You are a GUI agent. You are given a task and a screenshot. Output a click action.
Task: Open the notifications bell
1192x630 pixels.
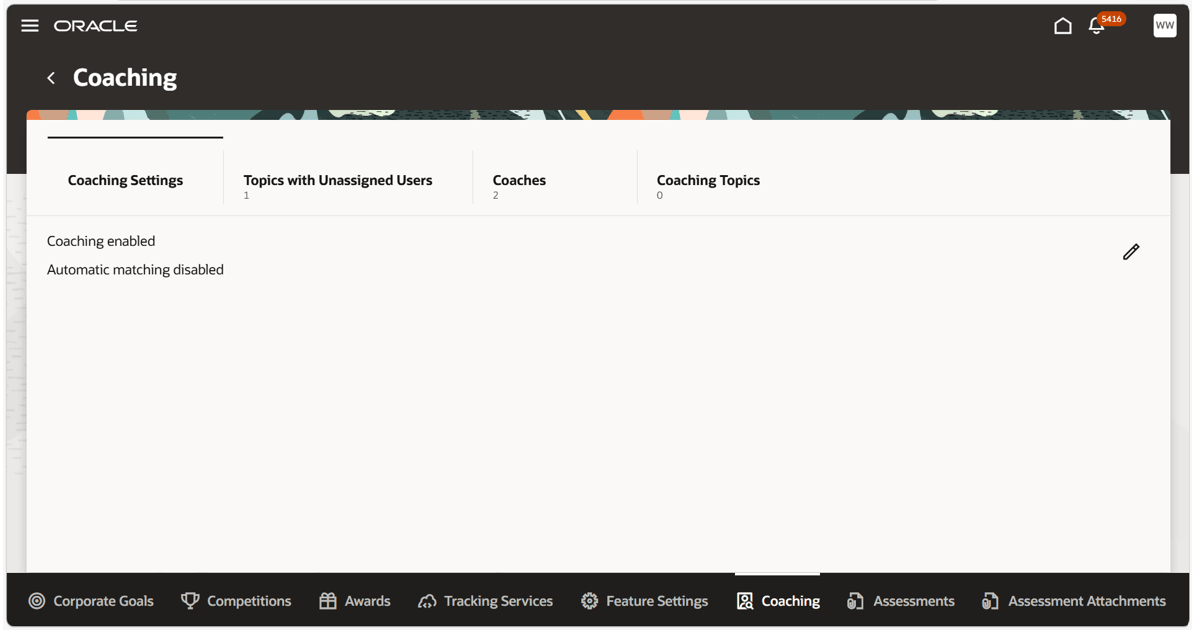pos(1095,27)
